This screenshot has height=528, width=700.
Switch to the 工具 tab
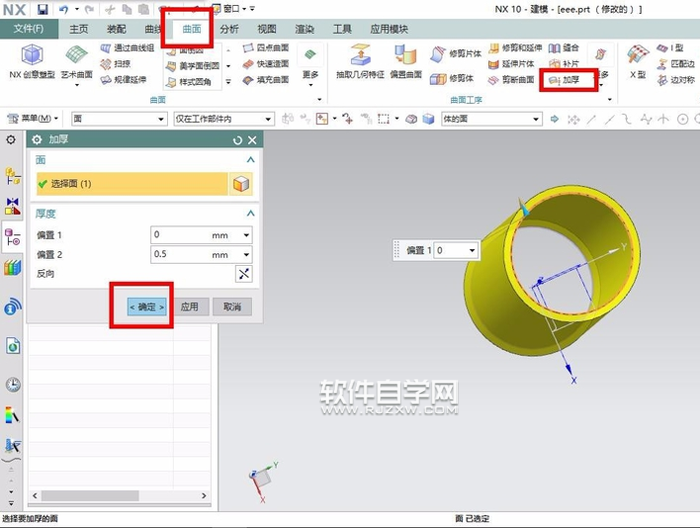[x=342, y=29]
